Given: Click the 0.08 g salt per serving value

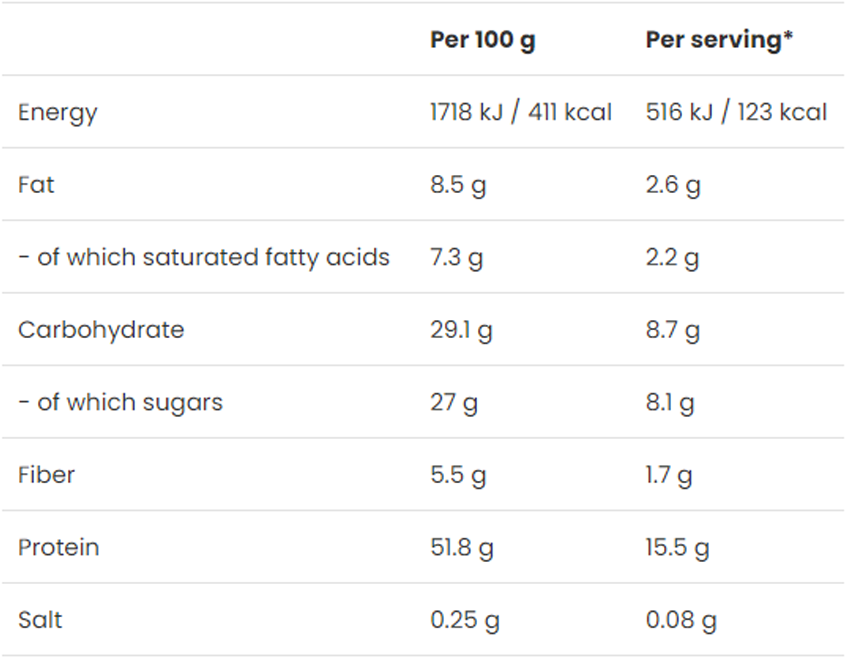Looking at the screenshot, I should [681, 620].
